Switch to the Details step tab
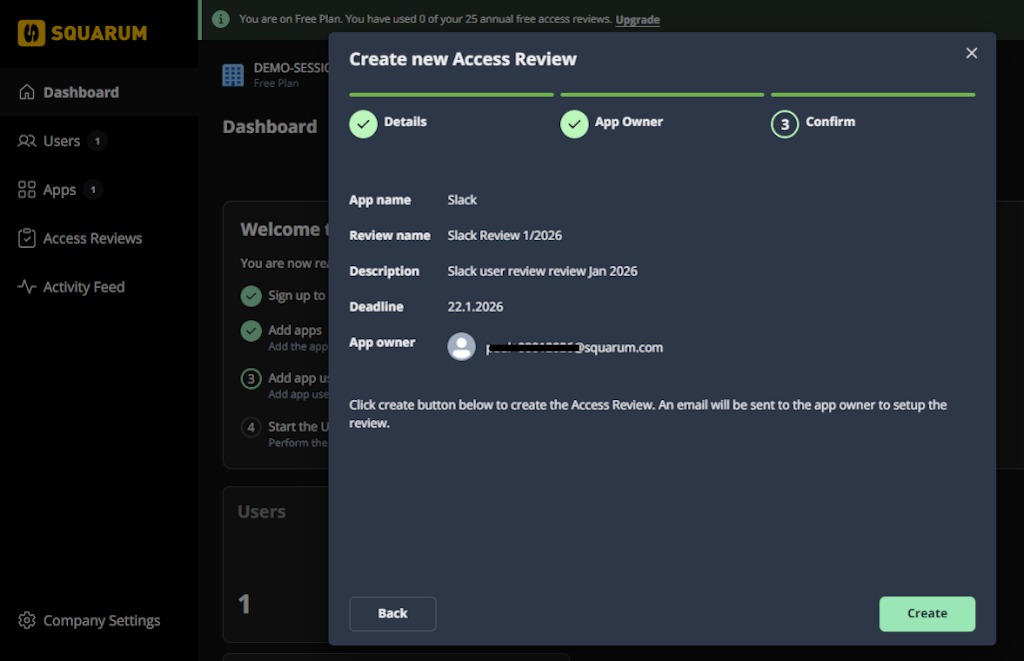Screen dimensions: 1024x661 [406, 122]
